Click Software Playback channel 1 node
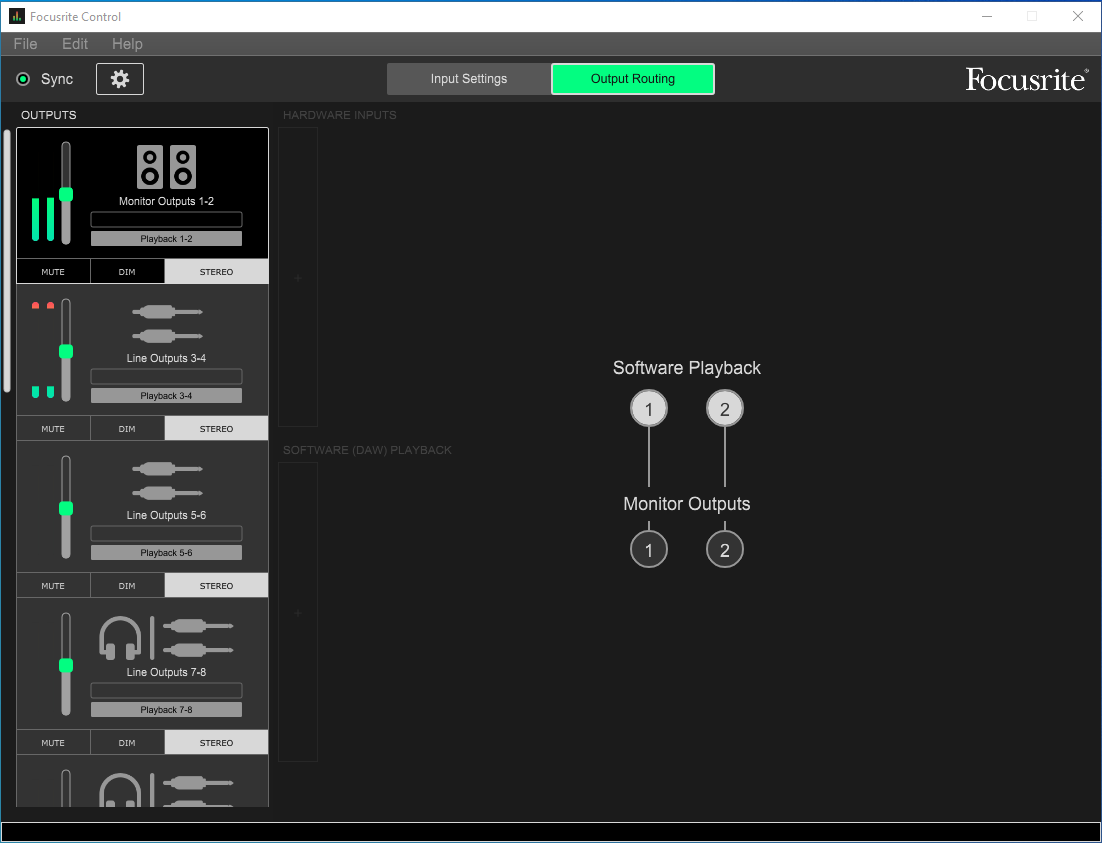Screen dimensions: 1102x843 (649, 408)
